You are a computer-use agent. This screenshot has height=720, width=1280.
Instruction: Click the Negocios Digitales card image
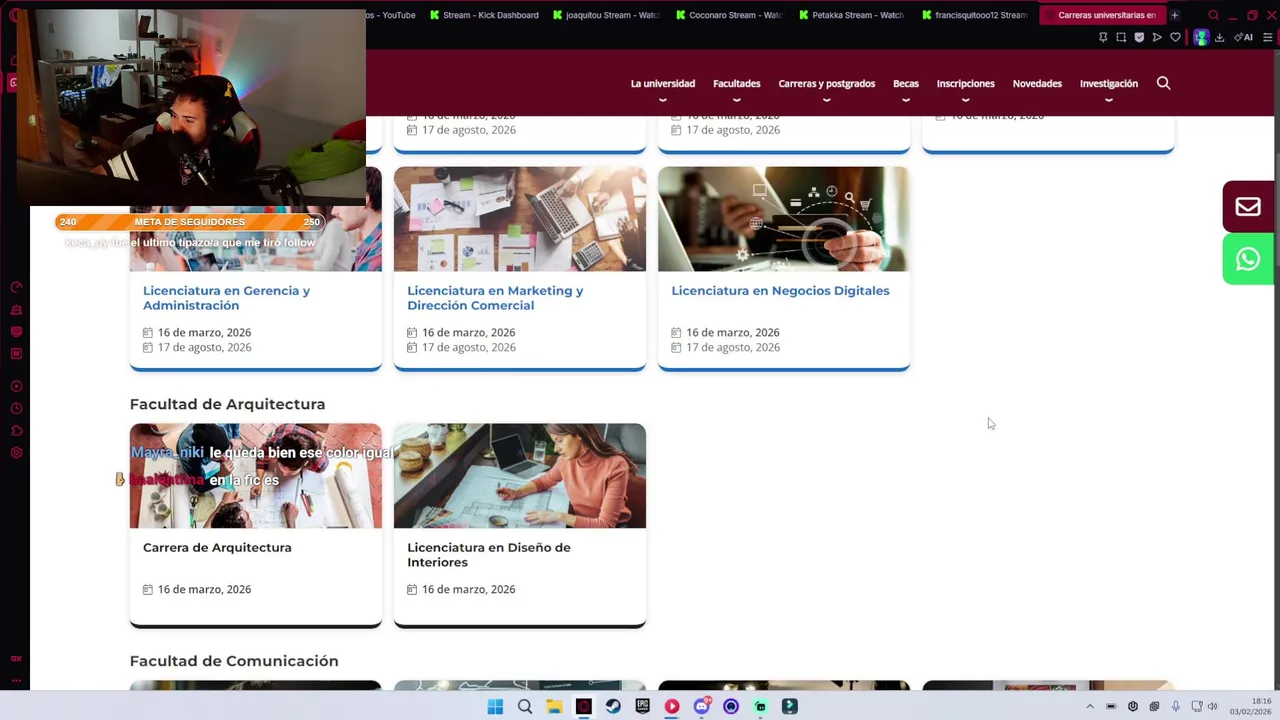point(784,219)
